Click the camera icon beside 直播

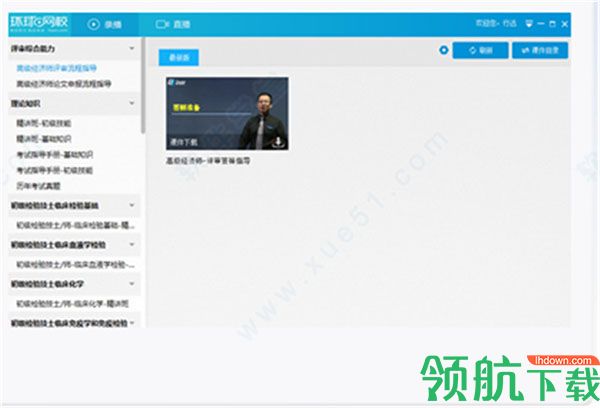tap(162, 24)
